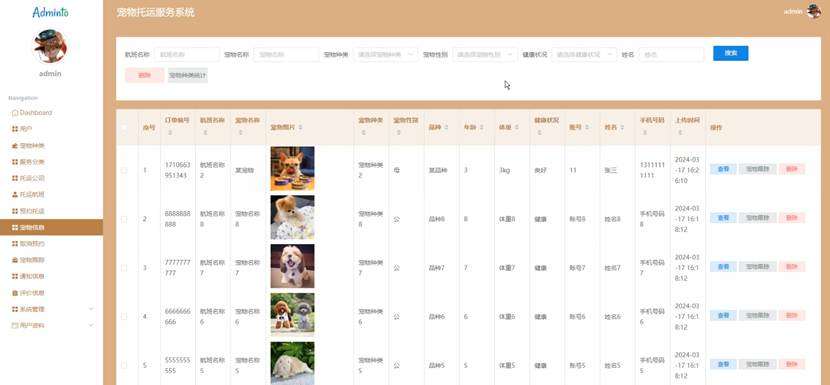
Task: Click the 评价信息 sidebar icon
Action: 15,293
